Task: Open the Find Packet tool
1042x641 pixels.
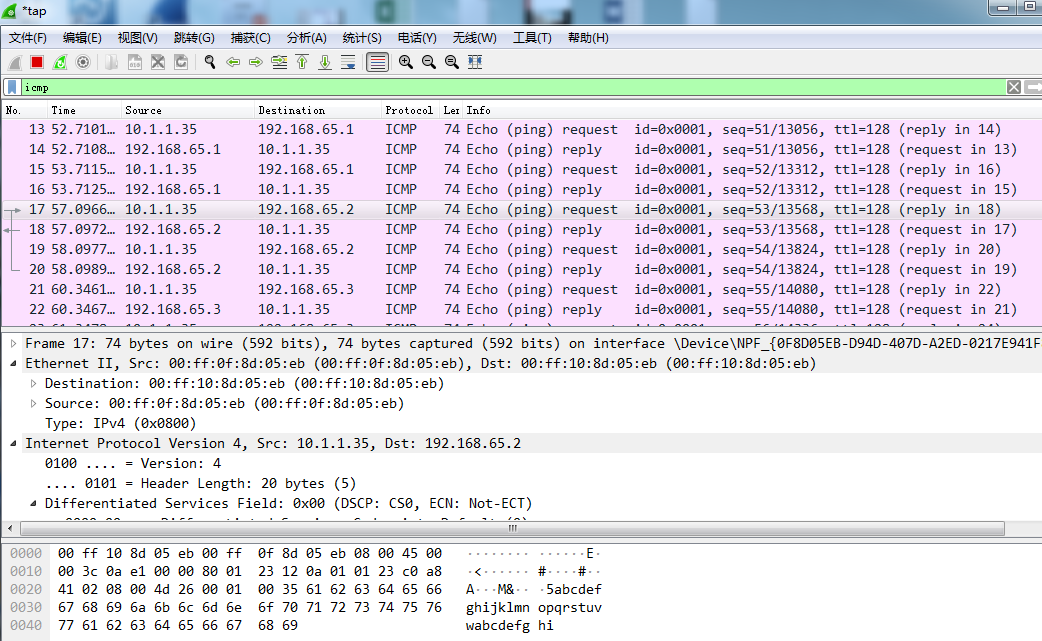Action: [209, 61]
